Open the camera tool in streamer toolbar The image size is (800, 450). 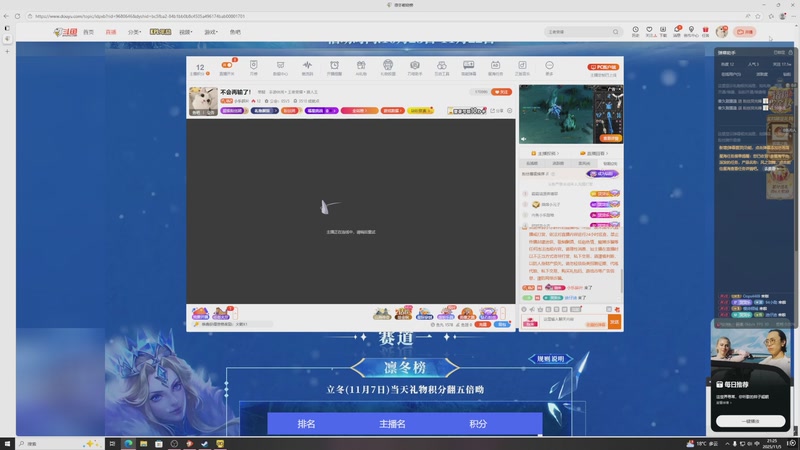[415, 65]
